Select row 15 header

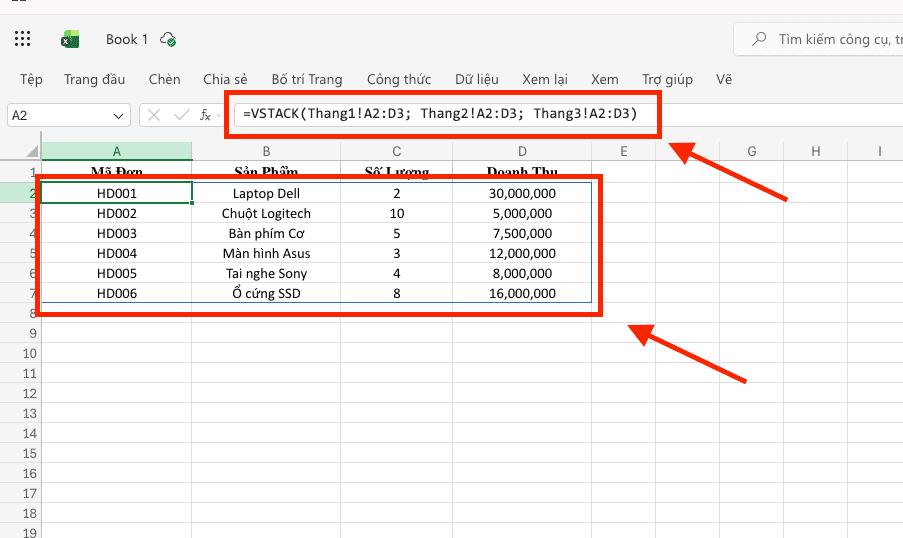[21, 453]
